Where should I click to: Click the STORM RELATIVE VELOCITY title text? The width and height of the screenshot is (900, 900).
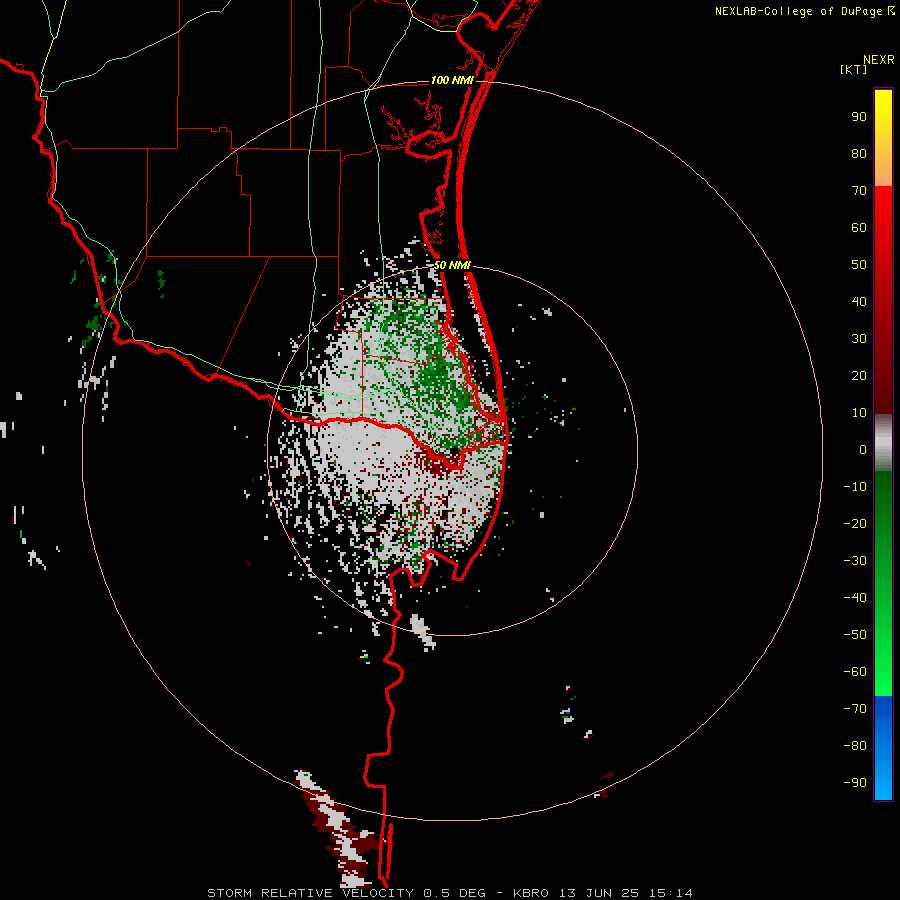pos(310,893)
